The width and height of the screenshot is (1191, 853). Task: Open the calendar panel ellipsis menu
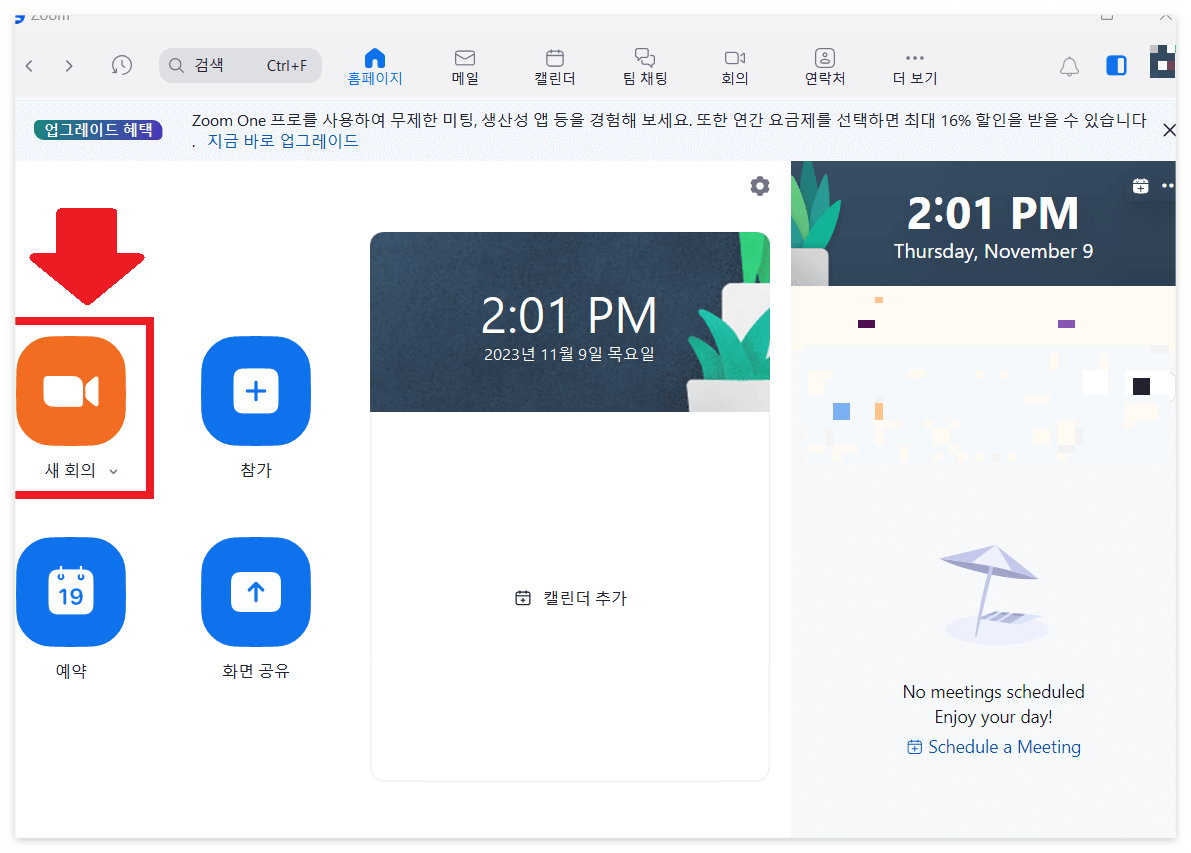point(1168,185)
